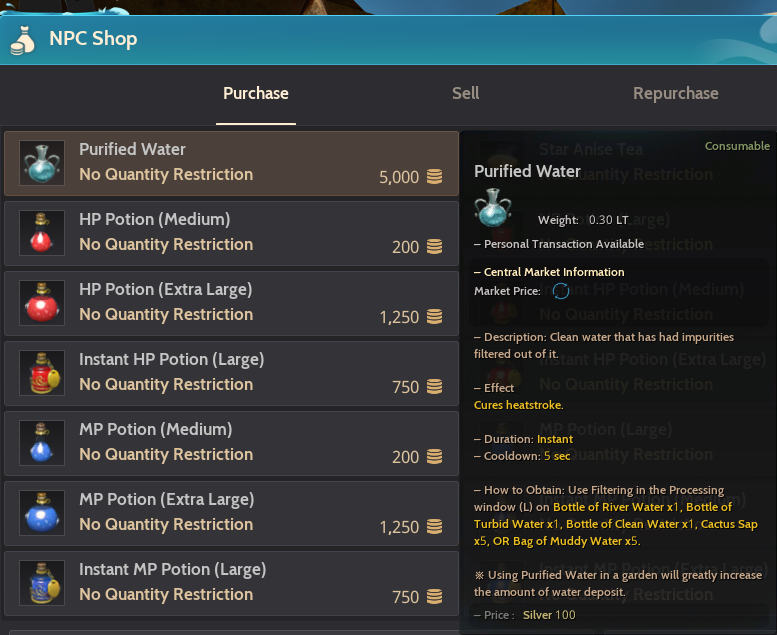Viewport: 777px width, 635px height.
Task: Select the HP Potion (Medium) name
Action: coord(154,219)
